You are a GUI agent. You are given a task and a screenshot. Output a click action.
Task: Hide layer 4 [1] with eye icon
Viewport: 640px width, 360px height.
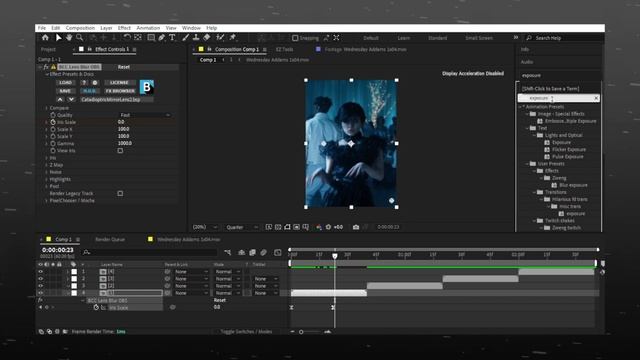point(40,293)
